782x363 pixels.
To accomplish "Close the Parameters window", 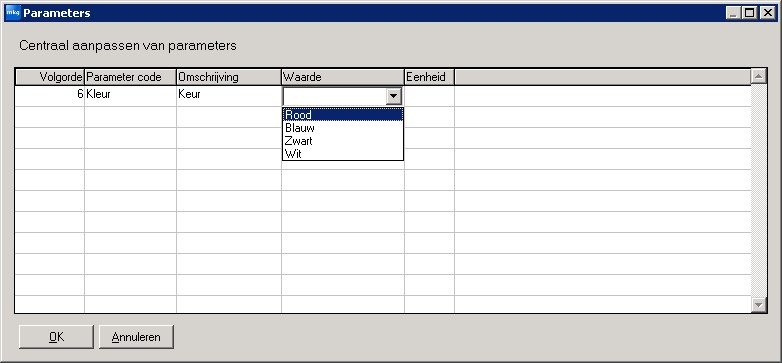I will [767, 13].
